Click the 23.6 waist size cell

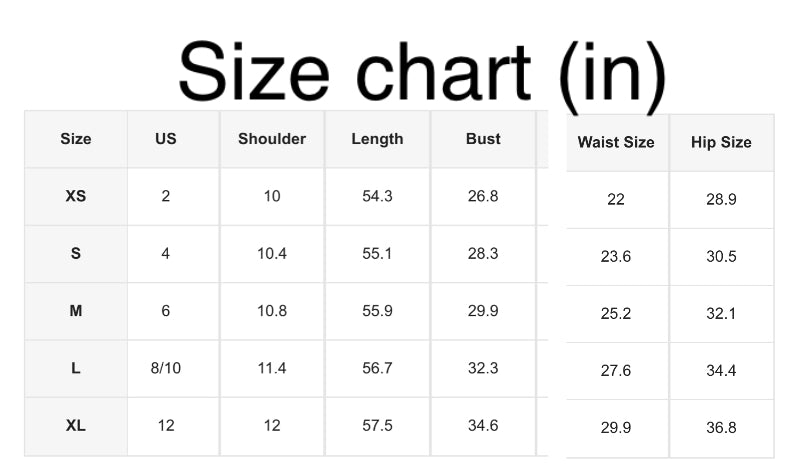[616, 257]
